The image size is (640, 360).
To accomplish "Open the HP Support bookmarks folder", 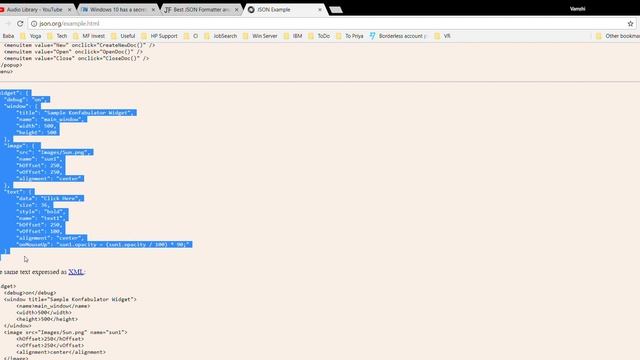I will 159,36.
